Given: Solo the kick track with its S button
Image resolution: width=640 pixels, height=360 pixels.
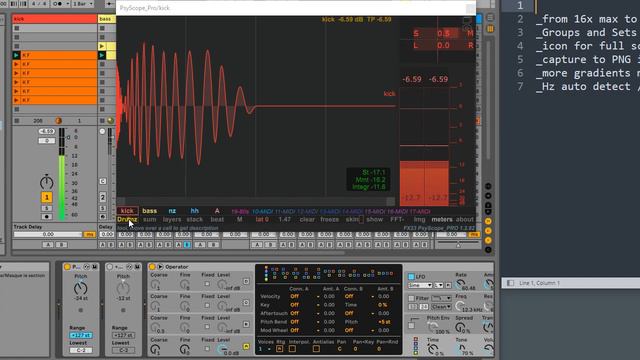Looking at the screenshot, I should (x=47, y=208).
